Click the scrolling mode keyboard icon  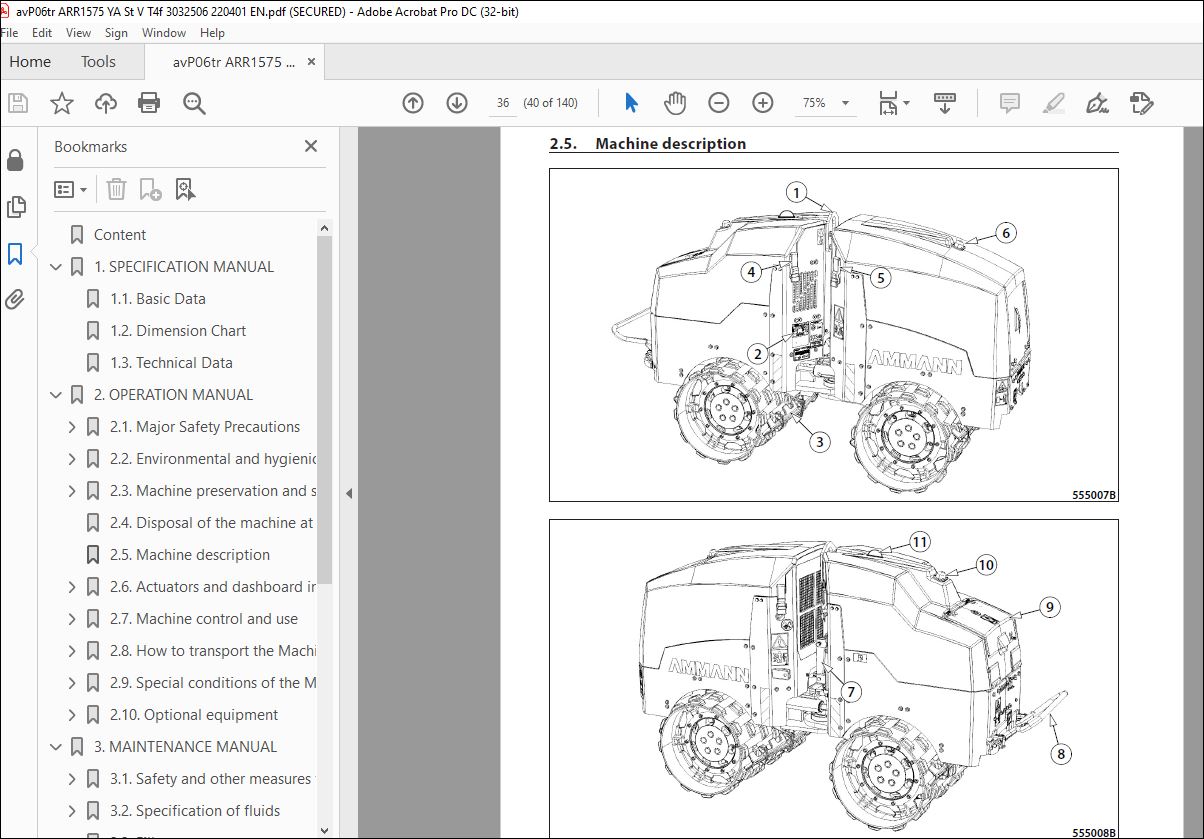tap(945, 103)
